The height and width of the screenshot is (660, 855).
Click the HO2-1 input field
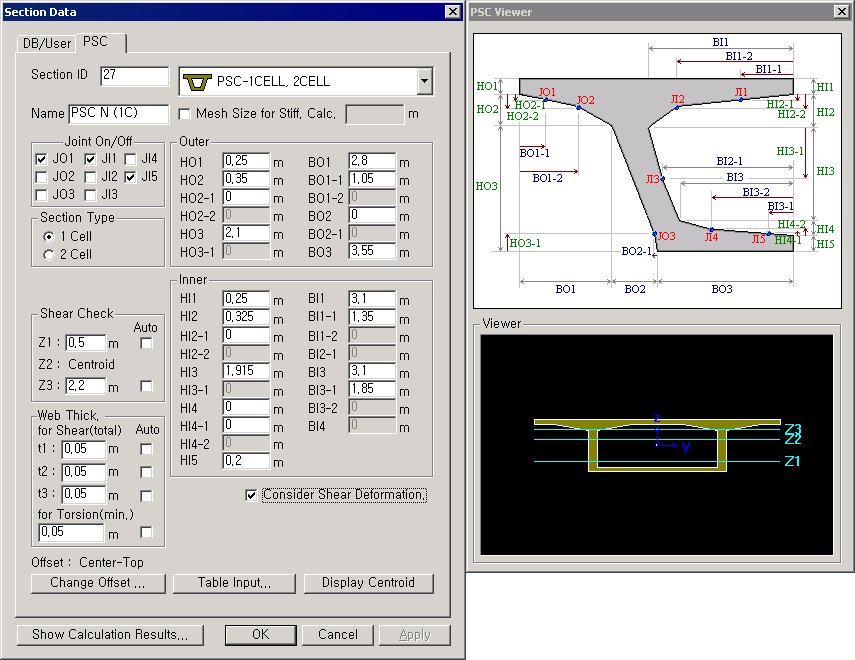pos(246,197)
